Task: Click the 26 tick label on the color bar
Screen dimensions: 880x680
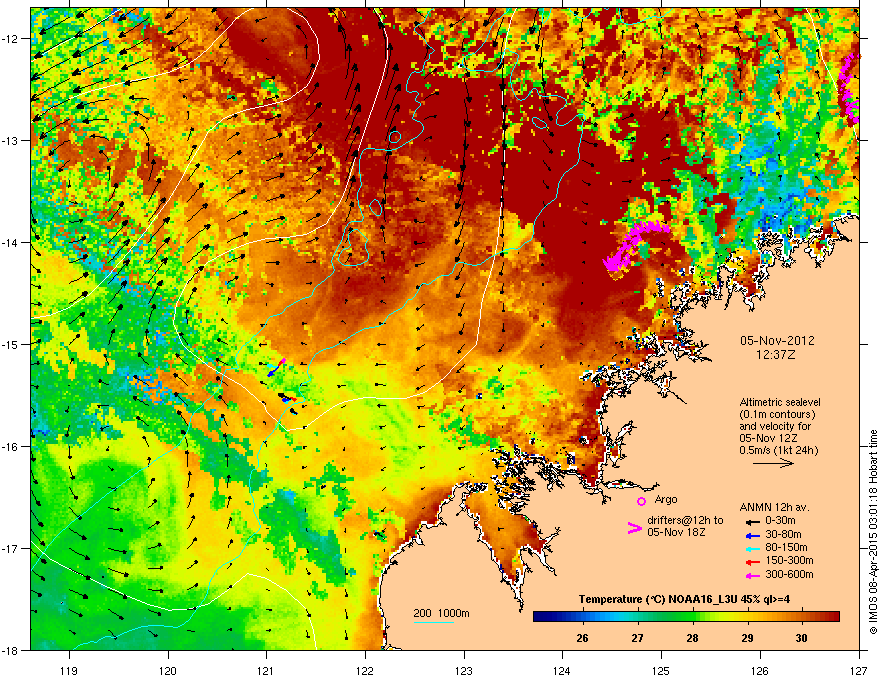Action: (x=583, y=638)
